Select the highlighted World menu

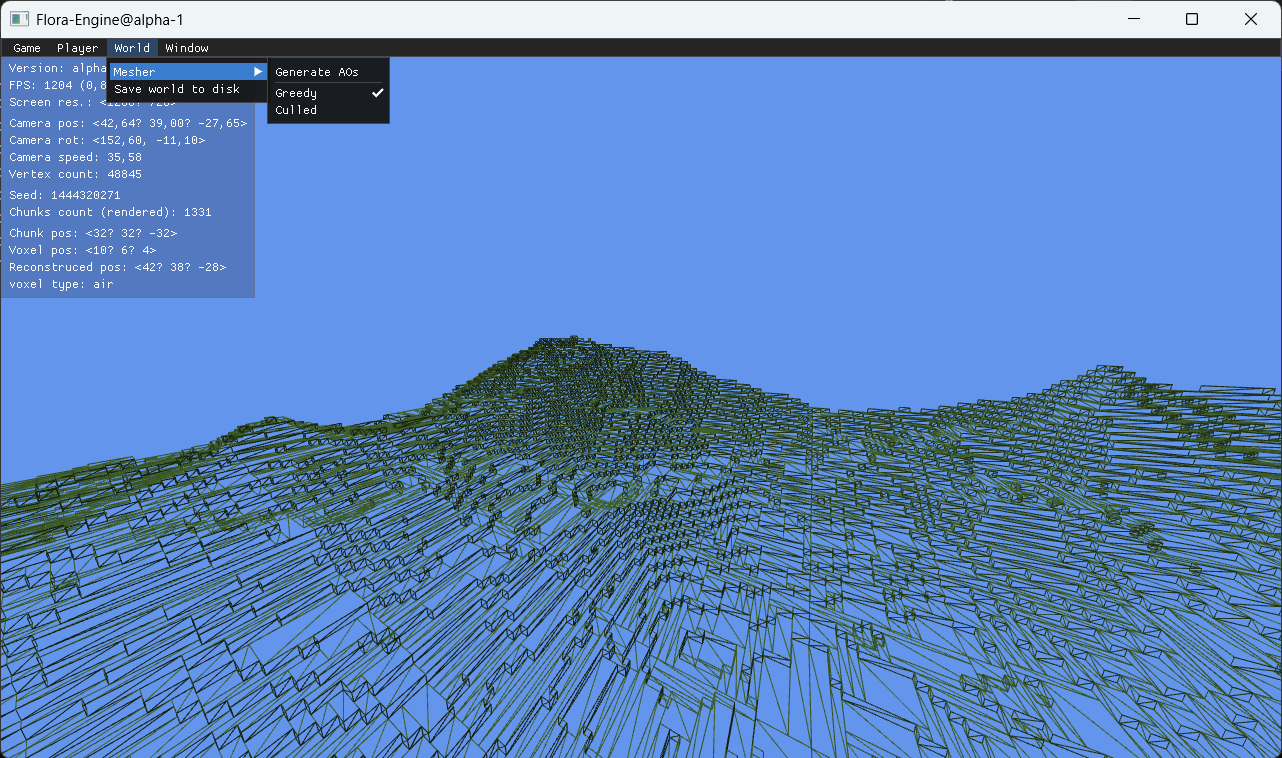coord(131,47)
